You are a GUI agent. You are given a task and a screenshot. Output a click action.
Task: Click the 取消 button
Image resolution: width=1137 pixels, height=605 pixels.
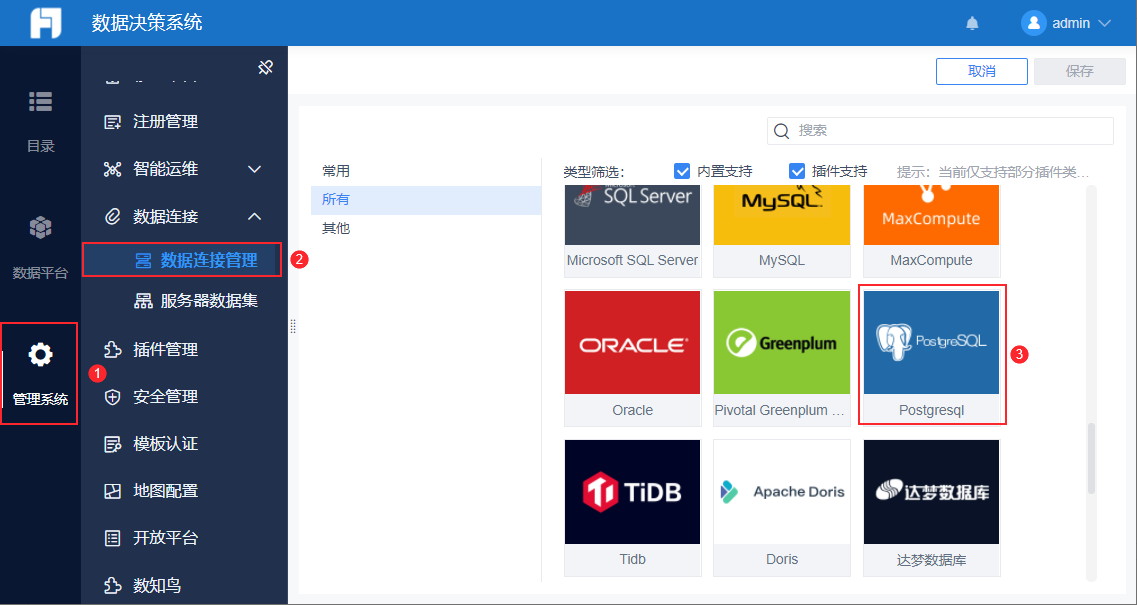coord(981,71)
